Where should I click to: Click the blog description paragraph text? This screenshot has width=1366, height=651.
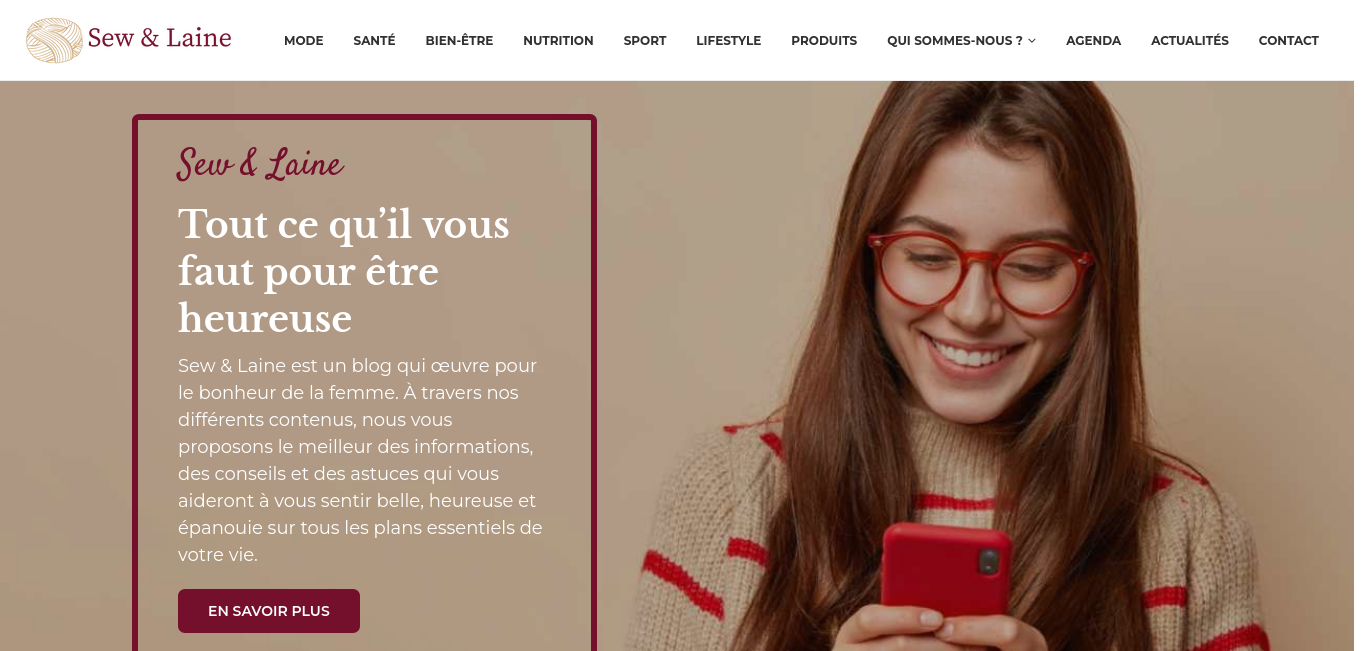point(360,460)
